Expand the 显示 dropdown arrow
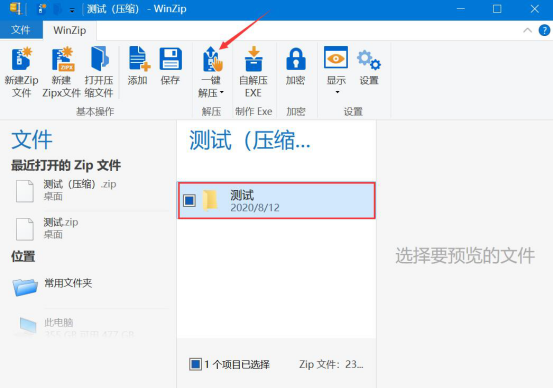Image resolution: width=554 pixels, height=388 pixels. point(337,92)
